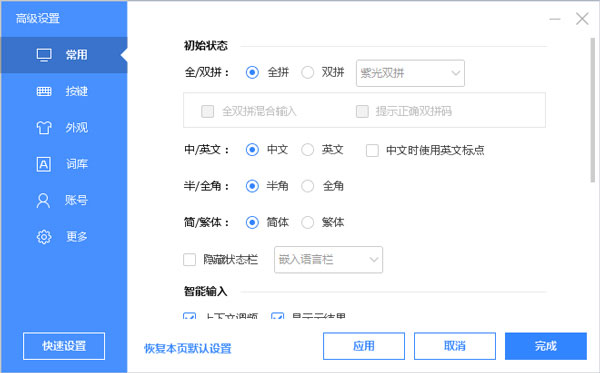The height and width of the screenshot is (373, 600).
Task: Choose 英文 as initial language
Action: click(x=308, y=150)
